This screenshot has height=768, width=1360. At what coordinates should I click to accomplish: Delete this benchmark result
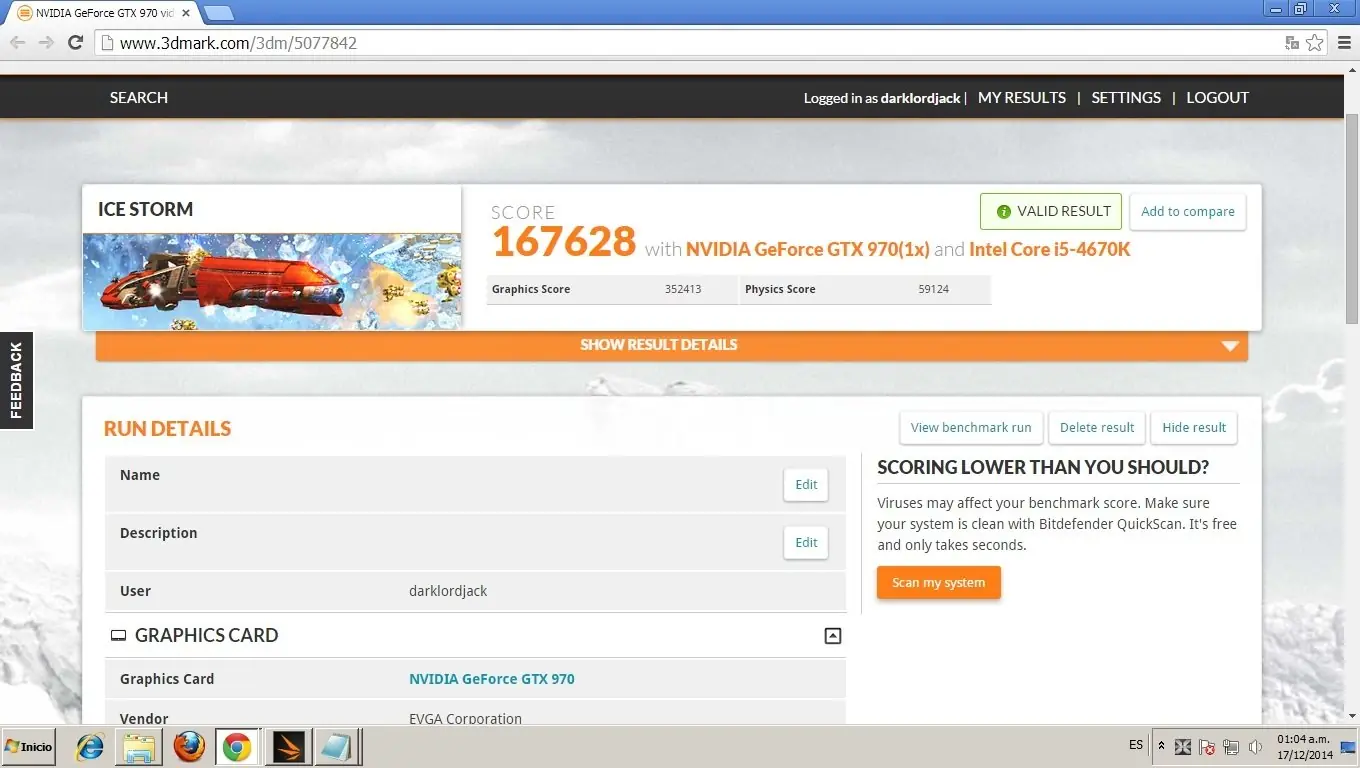point(1097,428)
